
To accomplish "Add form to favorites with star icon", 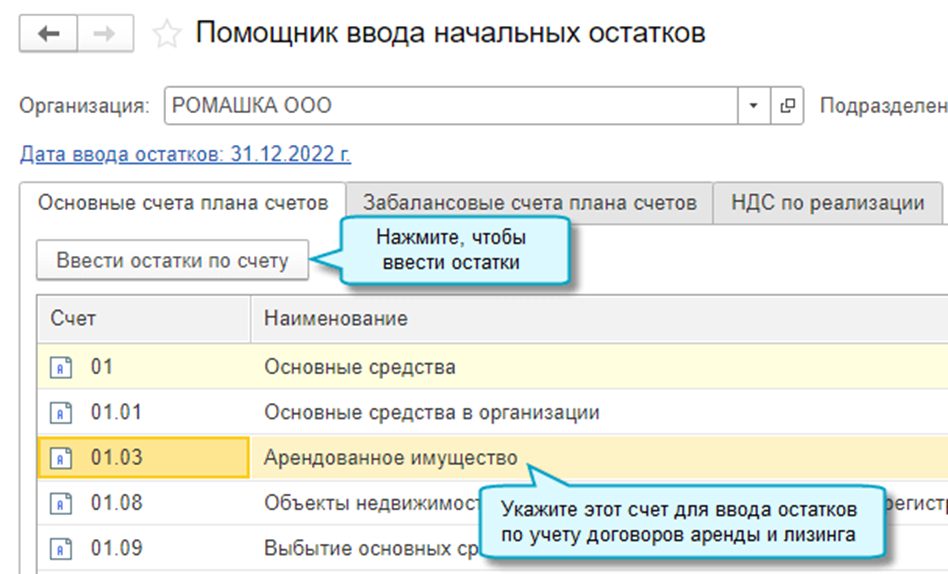I will click(166, 34).
